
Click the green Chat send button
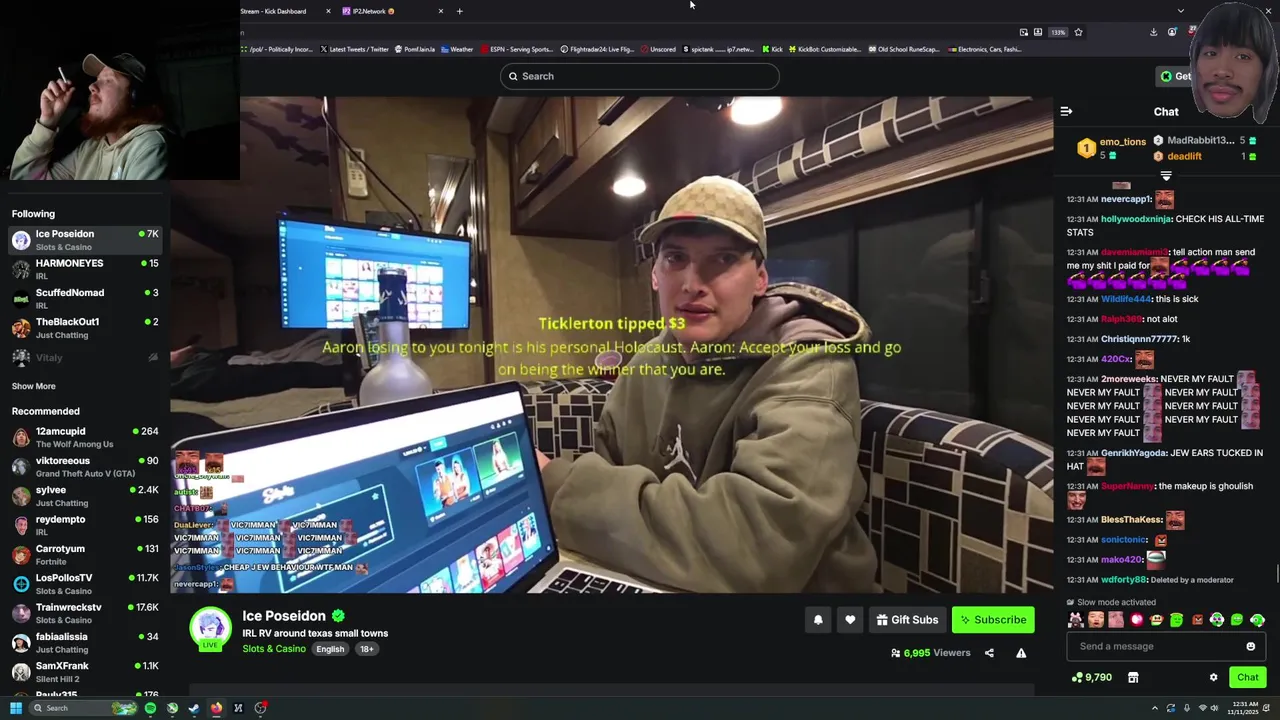coord(1247,678)
